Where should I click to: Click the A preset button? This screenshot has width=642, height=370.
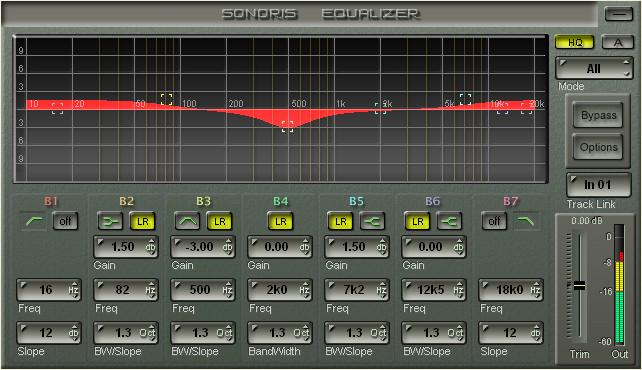click(x=617, y=42)
